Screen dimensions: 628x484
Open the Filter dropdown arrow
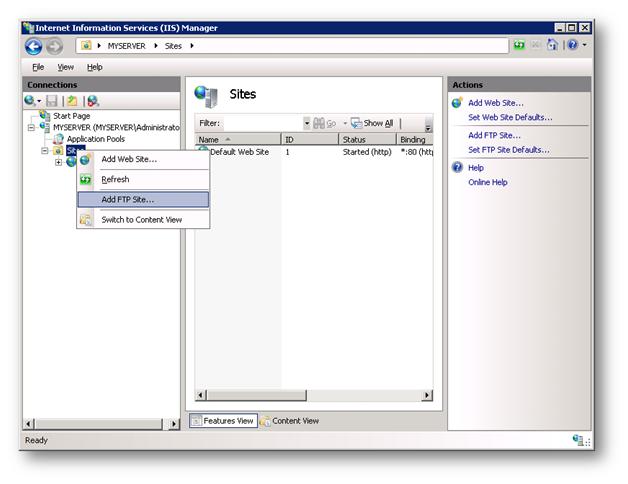pyautogui.click(x=307, y=123)
